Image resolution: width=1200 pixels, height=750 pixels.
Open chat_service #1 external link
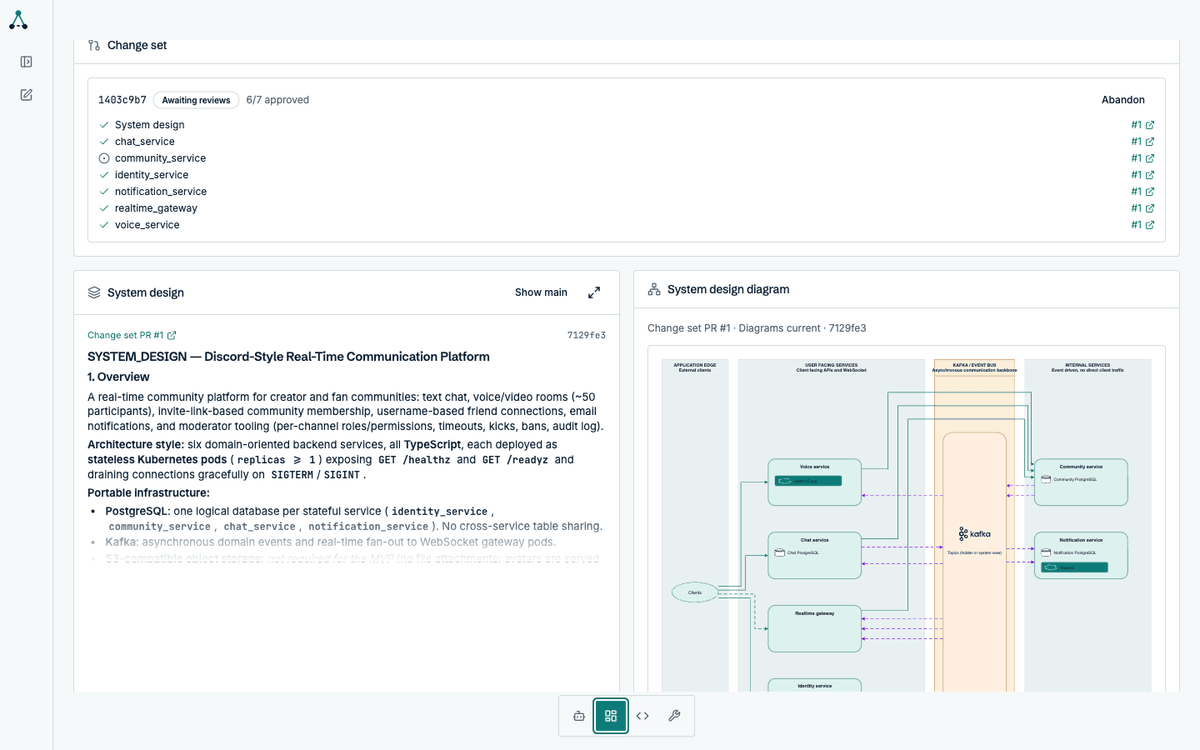1143,142
